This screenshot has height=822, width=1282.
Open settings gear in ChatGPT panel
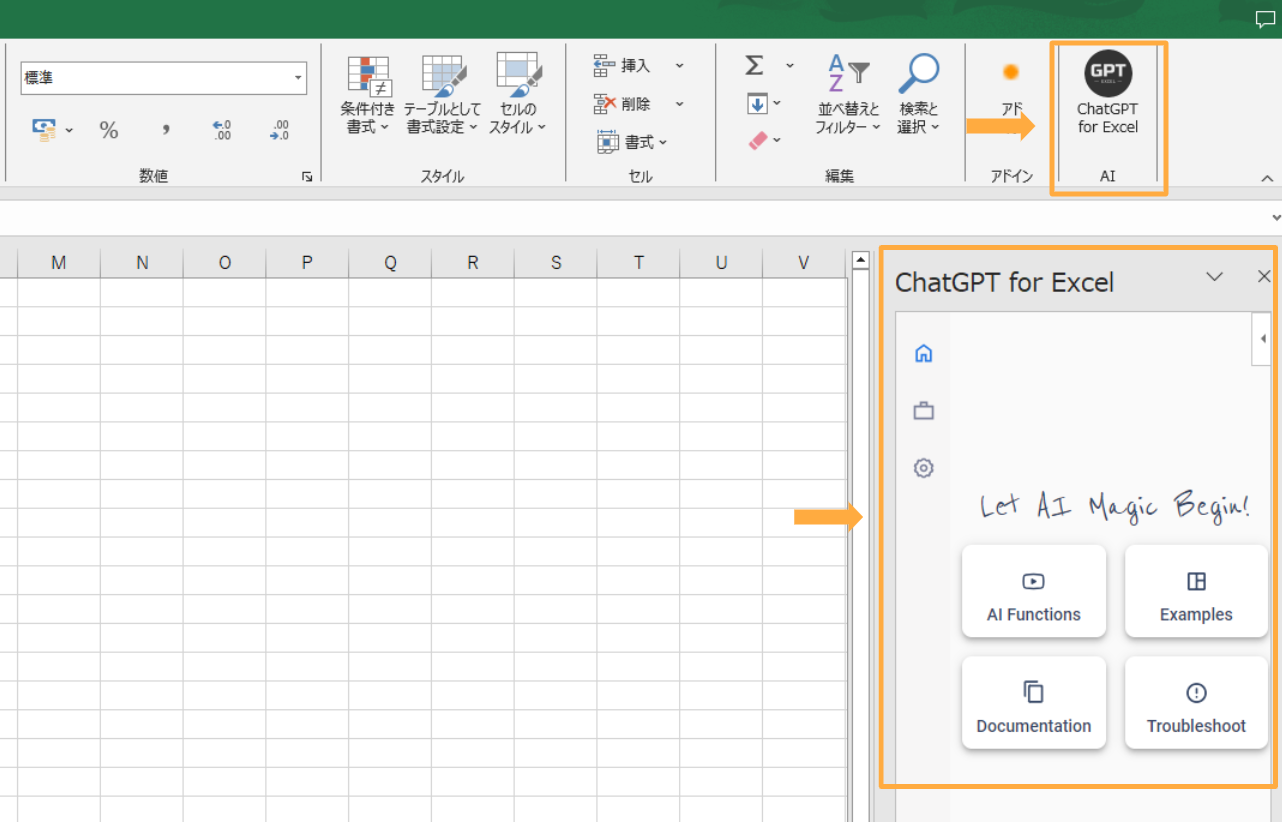[923, 468]
